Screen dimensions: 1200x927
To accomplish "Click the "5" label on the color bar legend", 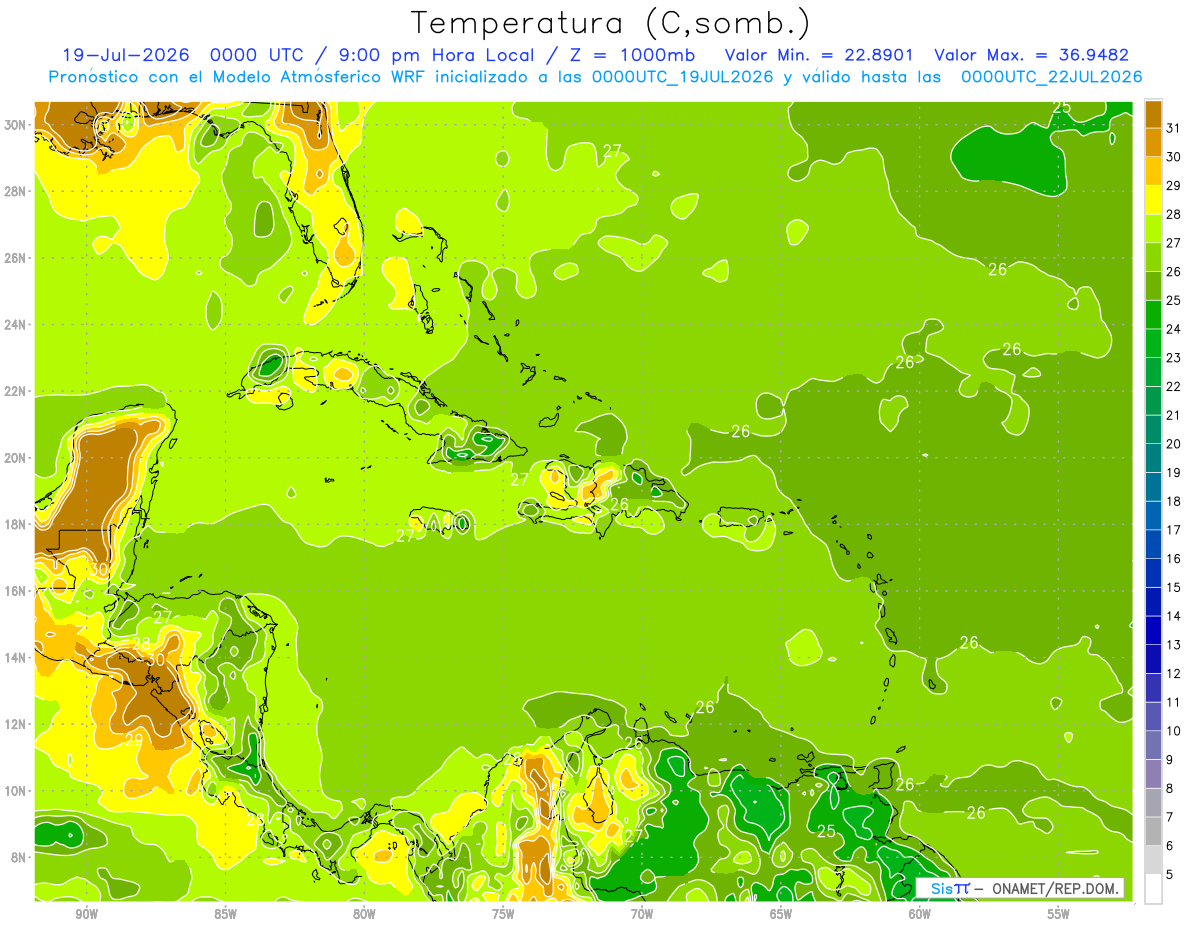I will pyautogui.click(x=1171, y=875).
